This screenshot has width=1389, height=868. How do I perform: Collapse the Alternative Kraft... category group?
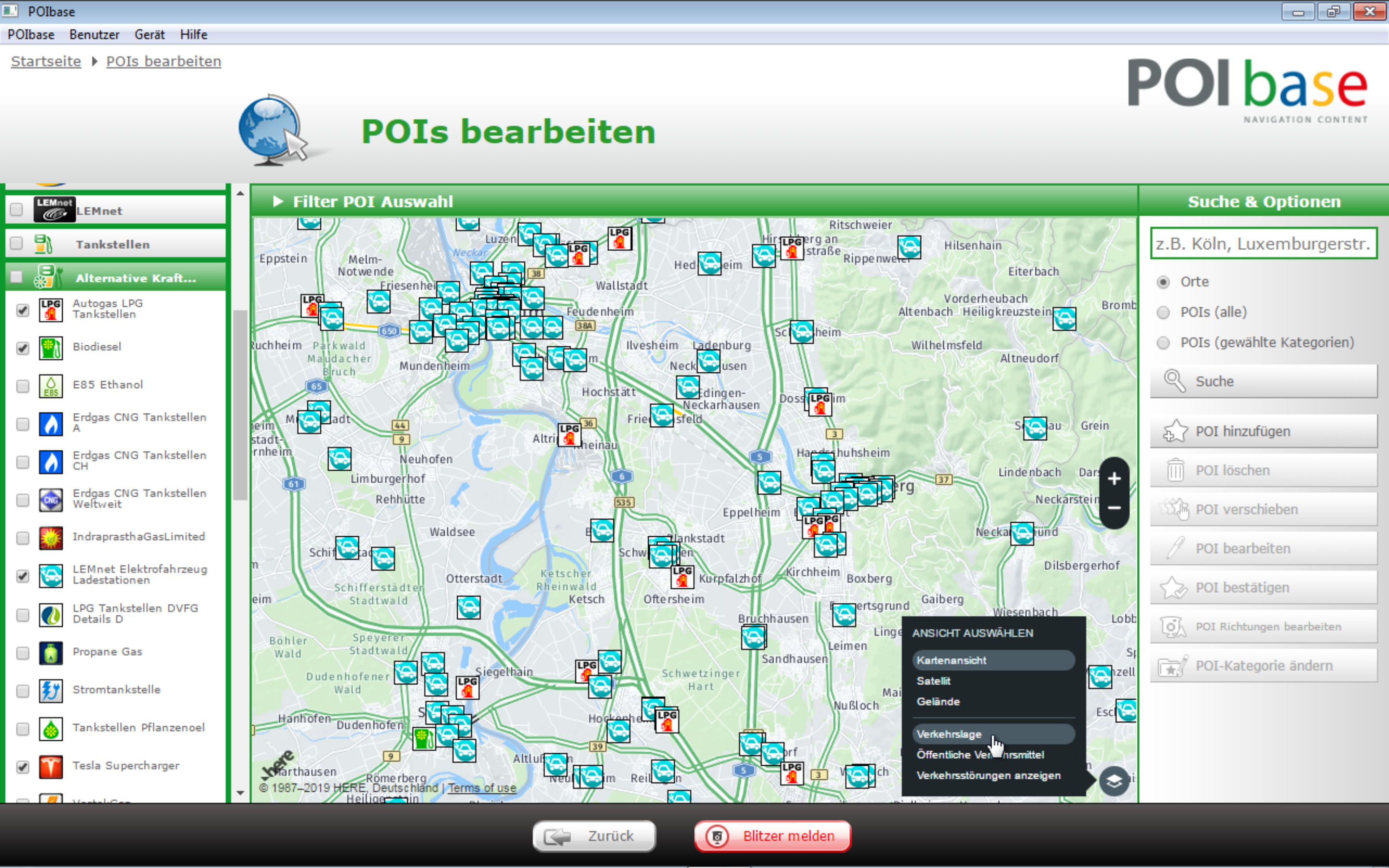coord(136,278)
